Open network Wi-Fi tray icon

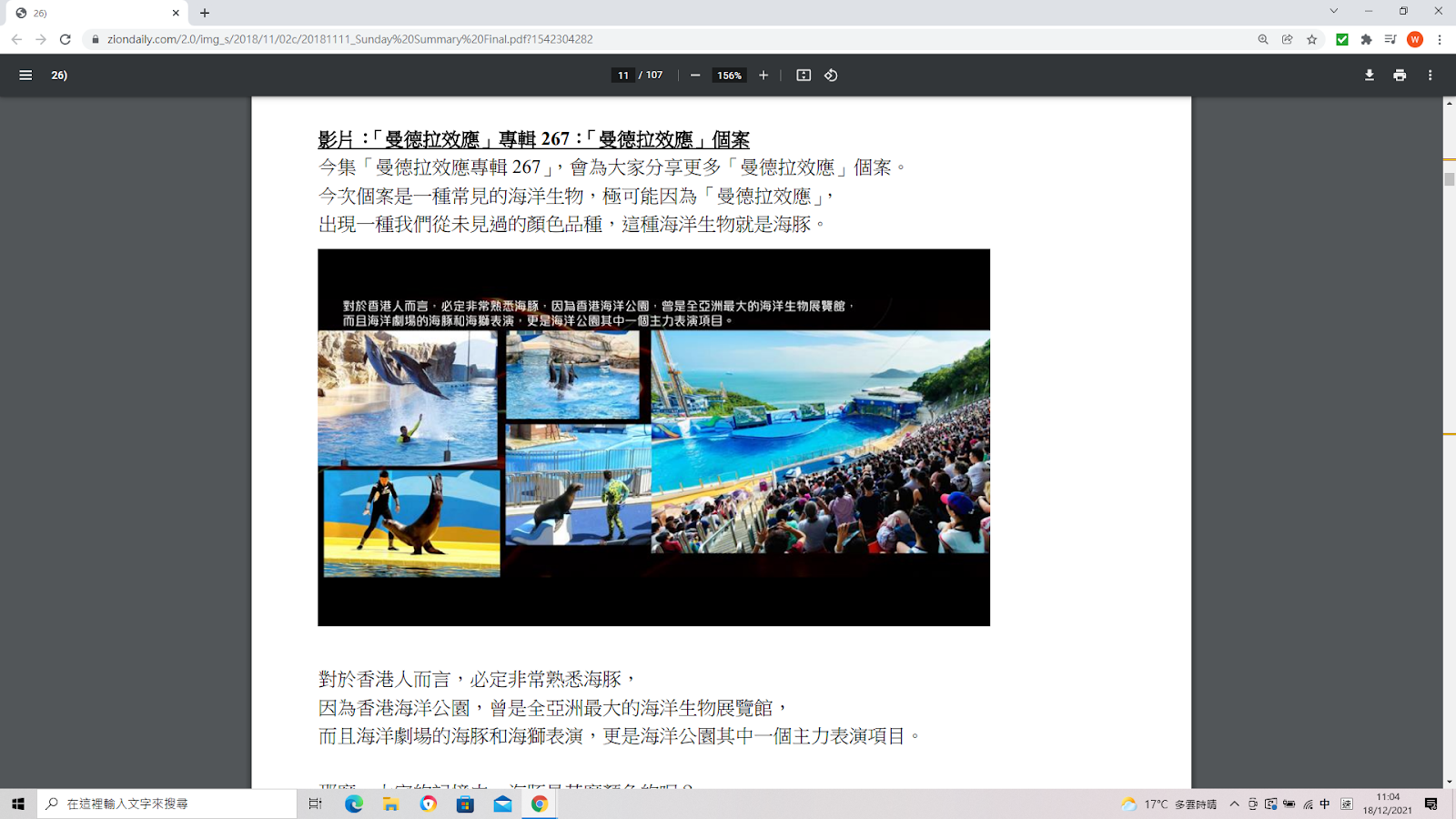(x=1308, y=804)
